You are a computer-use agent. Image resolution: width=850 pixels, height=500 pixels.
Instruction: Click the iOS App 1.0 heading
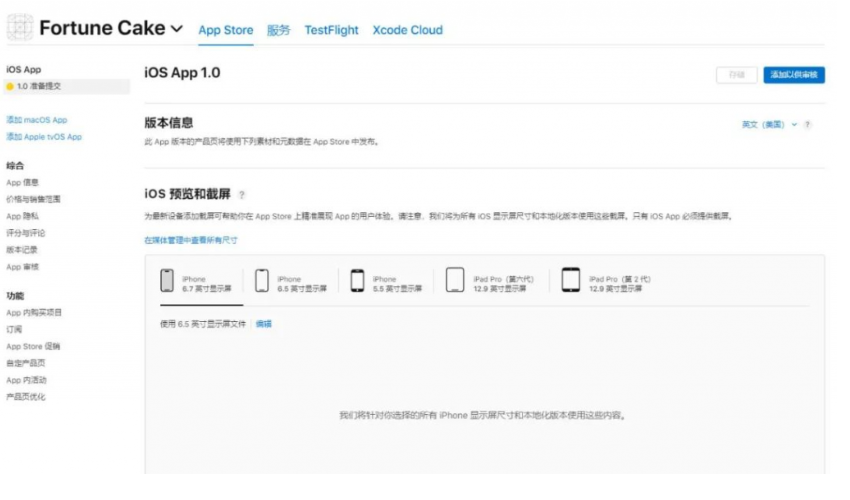(x=182, y=73)
